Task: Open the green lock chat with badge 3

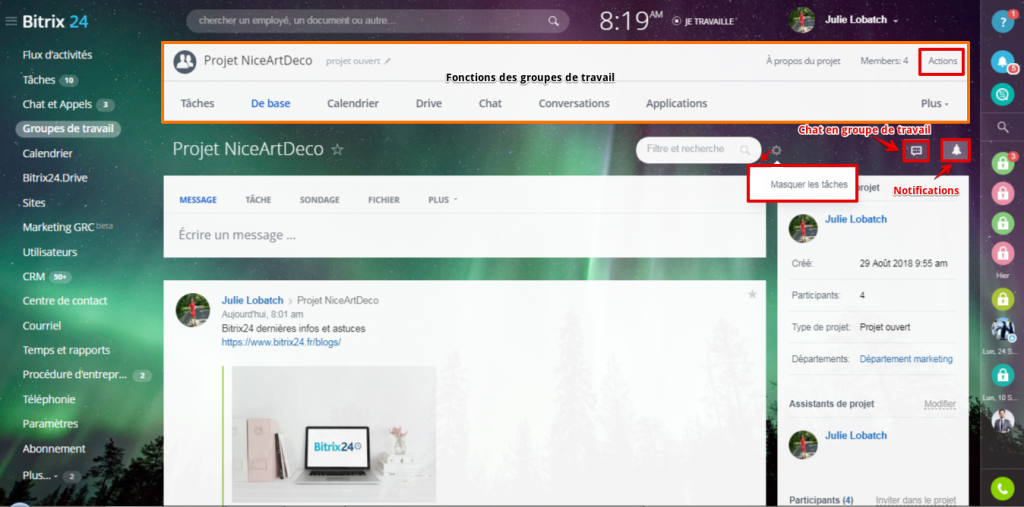Action: pyautogui.click(x=1002, y=163)
